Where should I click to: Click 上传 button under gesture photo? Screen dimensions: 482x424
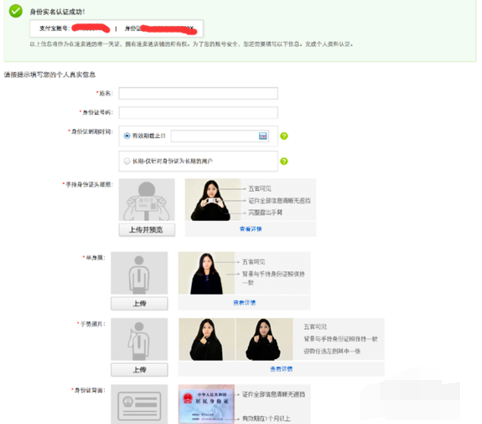click(x=139, y=370)
